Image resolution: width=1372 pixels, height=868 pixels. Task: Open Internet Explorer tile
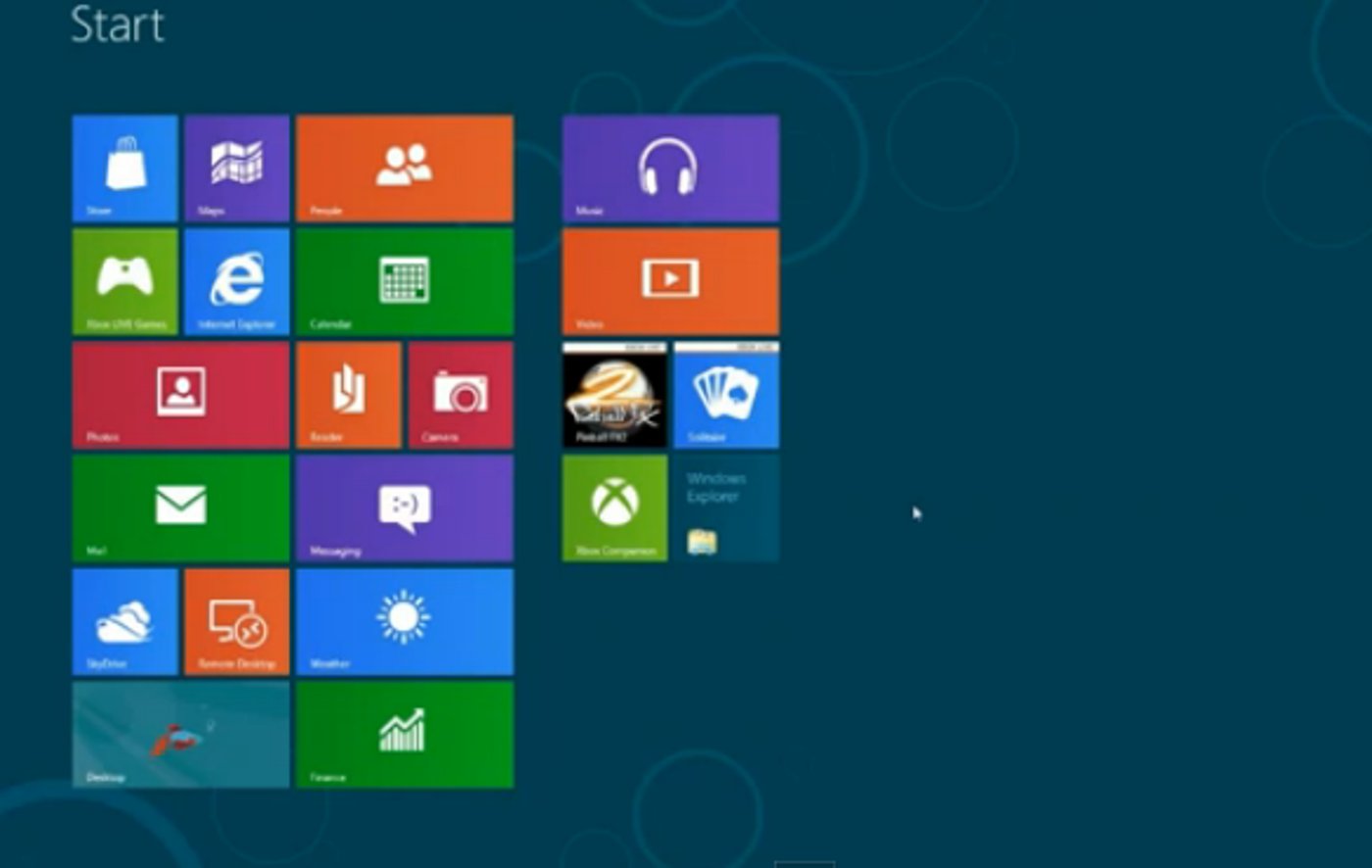tap(237, 282)
